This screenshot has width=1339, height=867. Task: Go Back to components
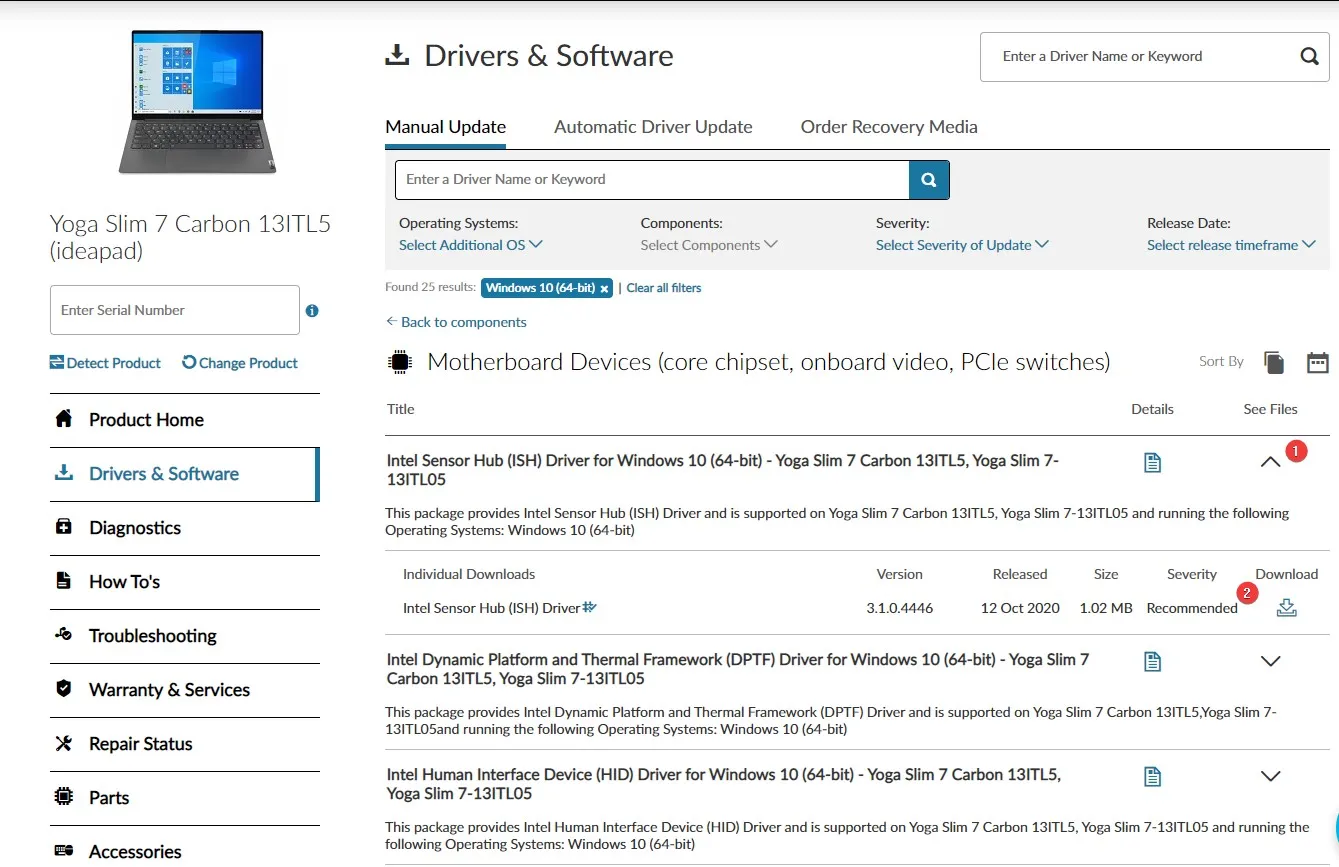pyautogui.click(x=456, y=322)
